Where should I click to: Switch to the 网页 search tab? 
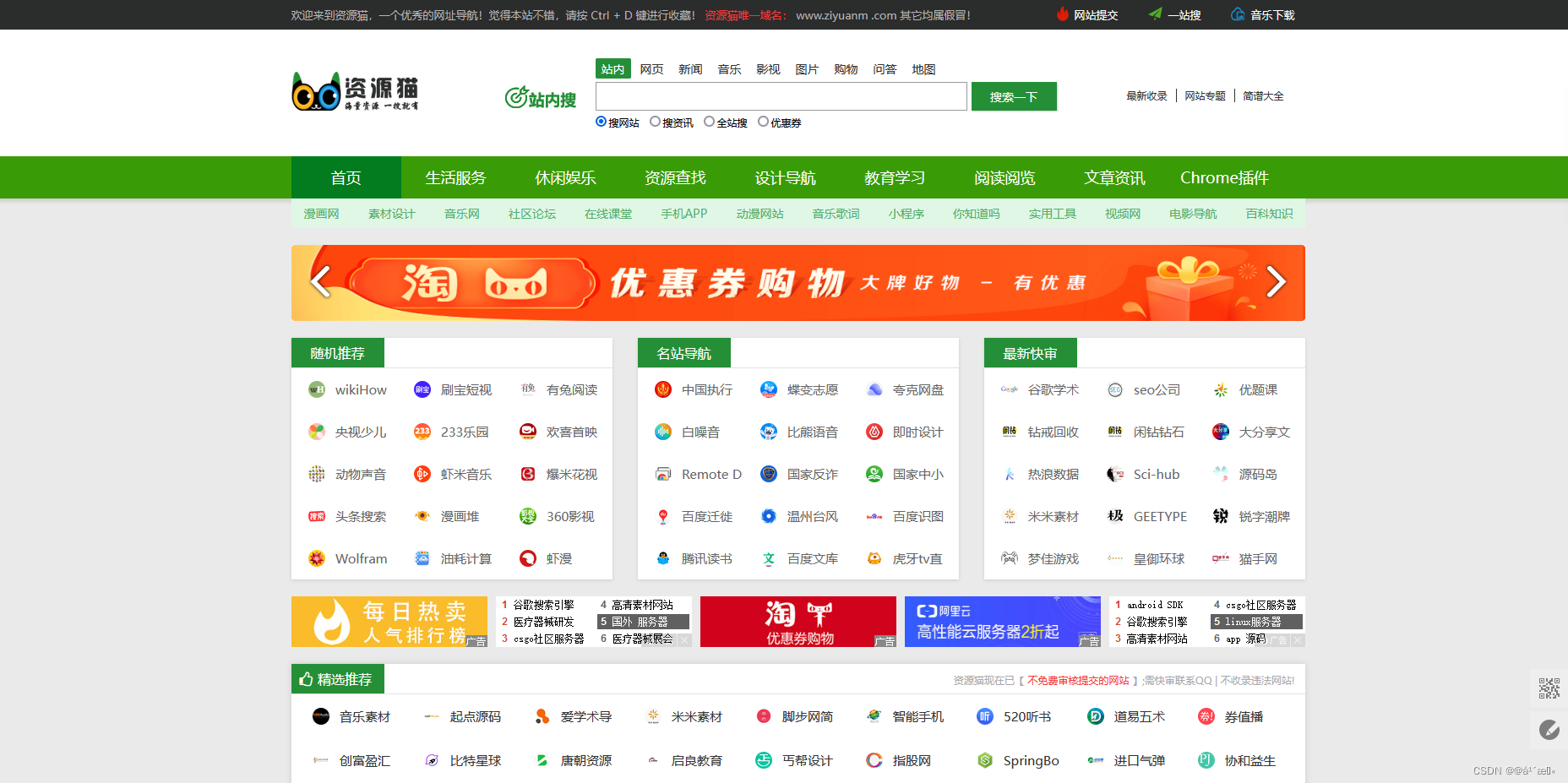point(651,69)
